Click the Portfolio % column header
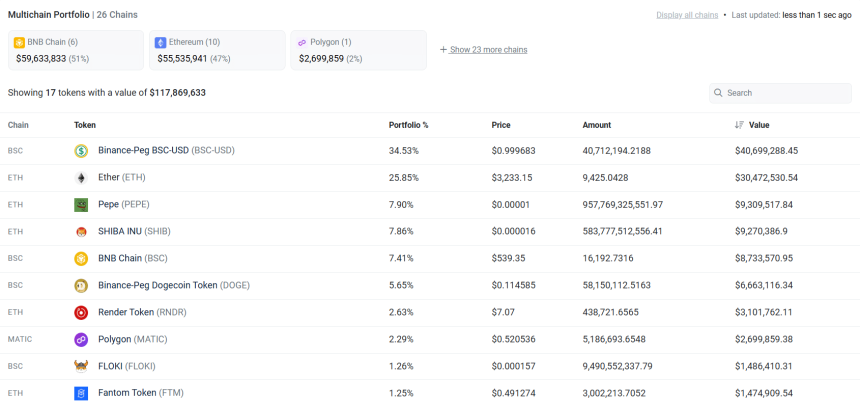 pyautogui.click(x=408, y=125)
